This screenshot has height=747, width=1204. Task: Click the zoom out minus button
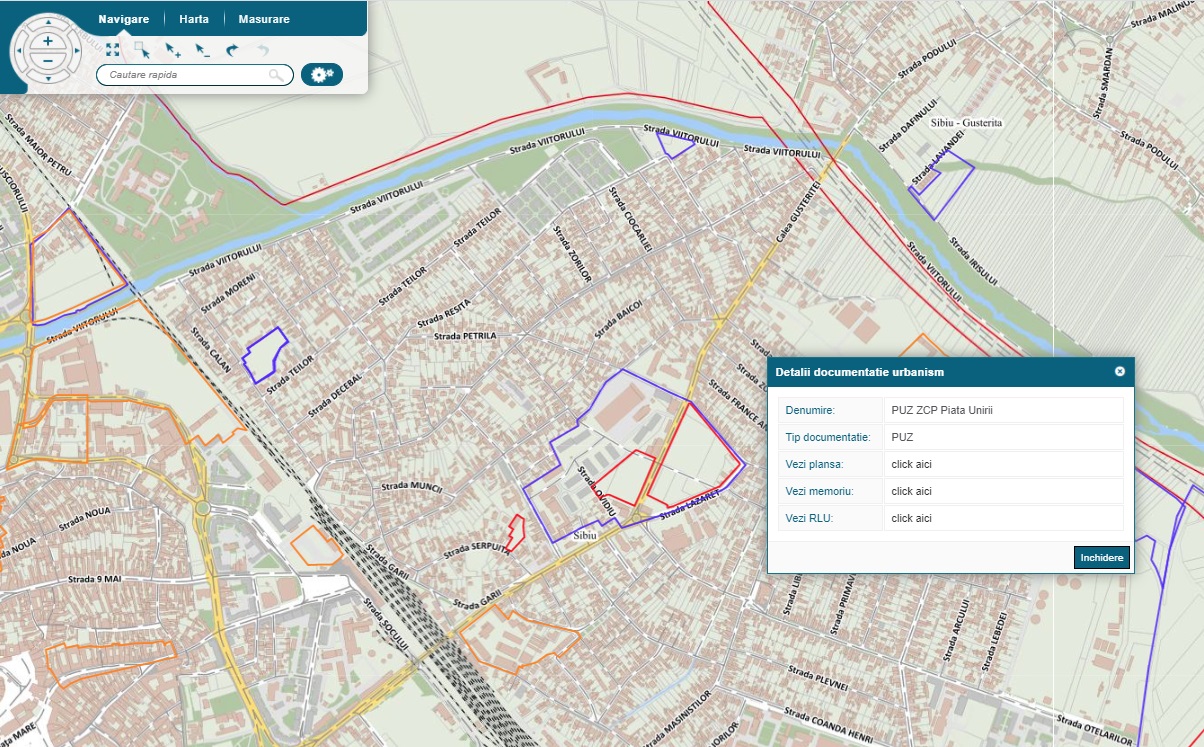[x=47, y=61]
